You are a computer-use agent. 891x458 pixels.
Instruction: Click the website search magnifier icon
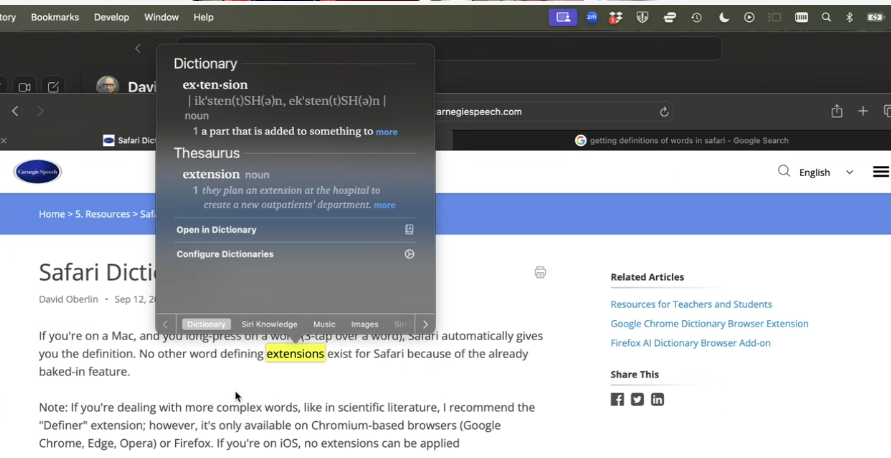pos(784,171)
